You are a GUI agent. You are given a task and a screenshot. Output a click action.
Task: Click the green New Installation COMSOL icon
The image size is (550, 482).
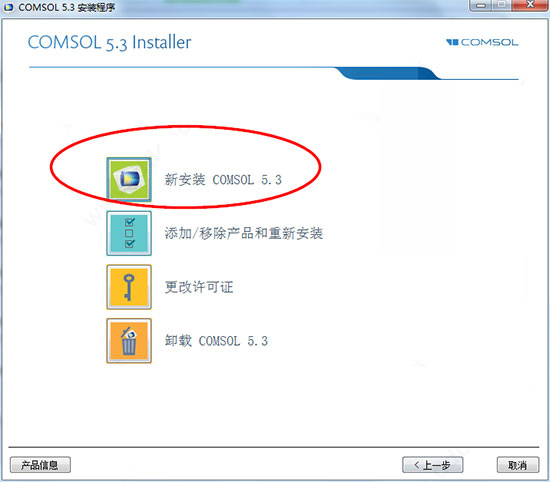[129, 179]
